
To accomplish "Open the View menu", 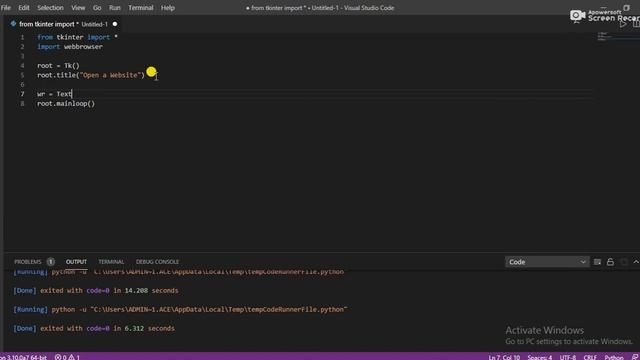I will pyautogui.click(x=78, y=8).
